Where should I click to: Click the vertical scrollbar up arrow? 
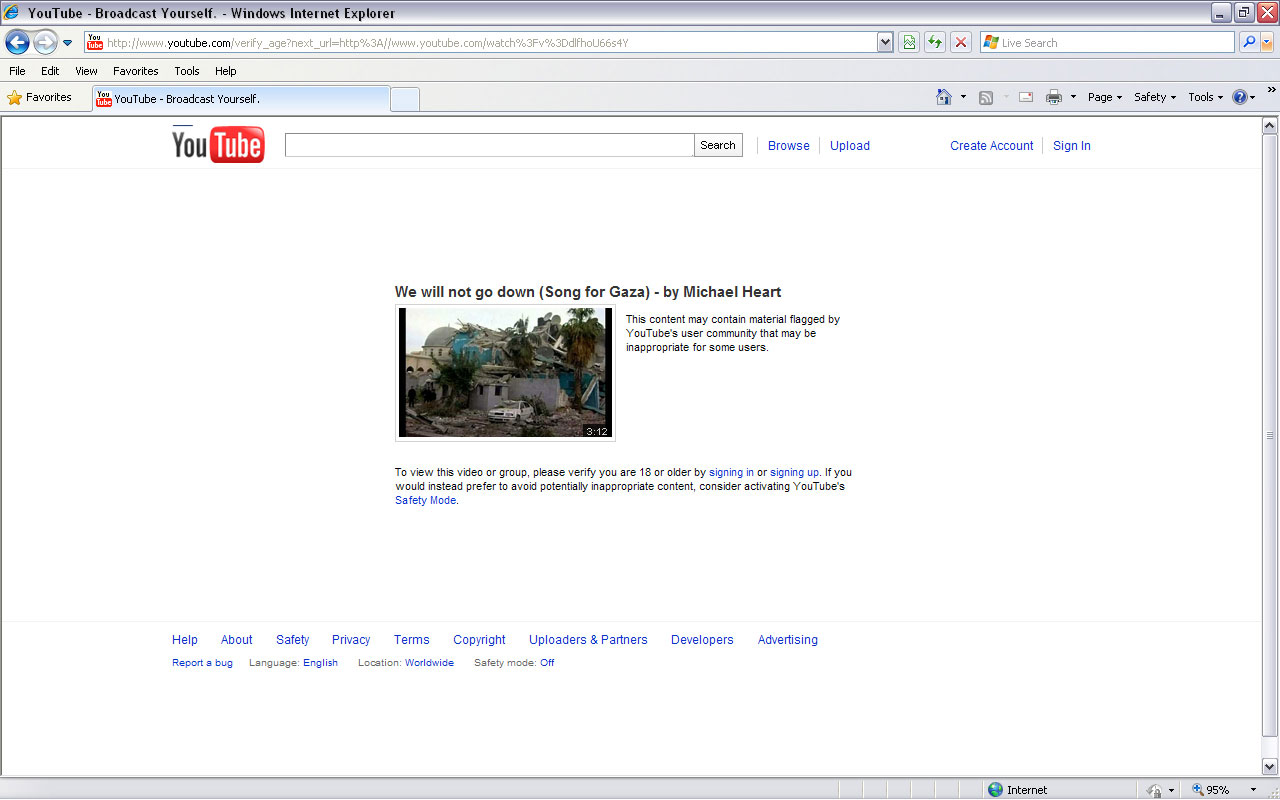tap(1270, 126)
